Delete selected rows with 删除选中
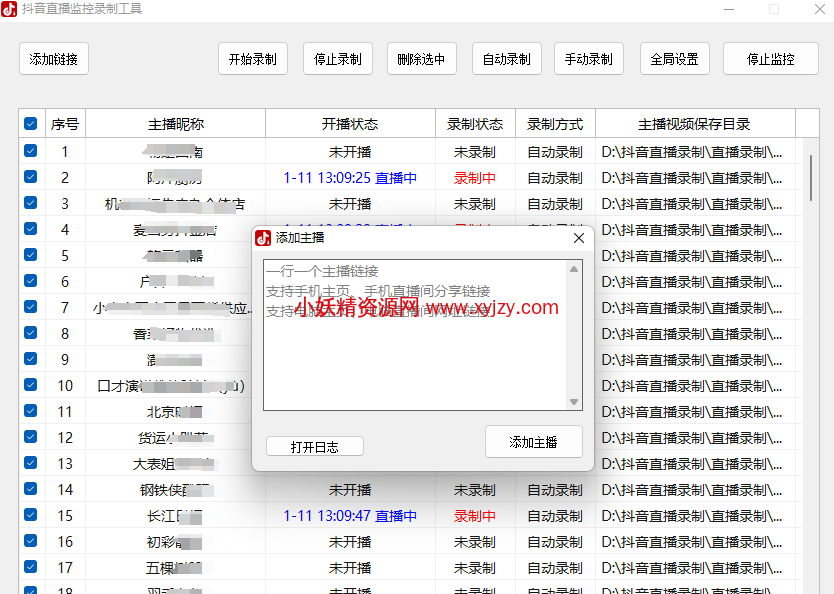This screenshot has width=834, height=594. [422, 59]
